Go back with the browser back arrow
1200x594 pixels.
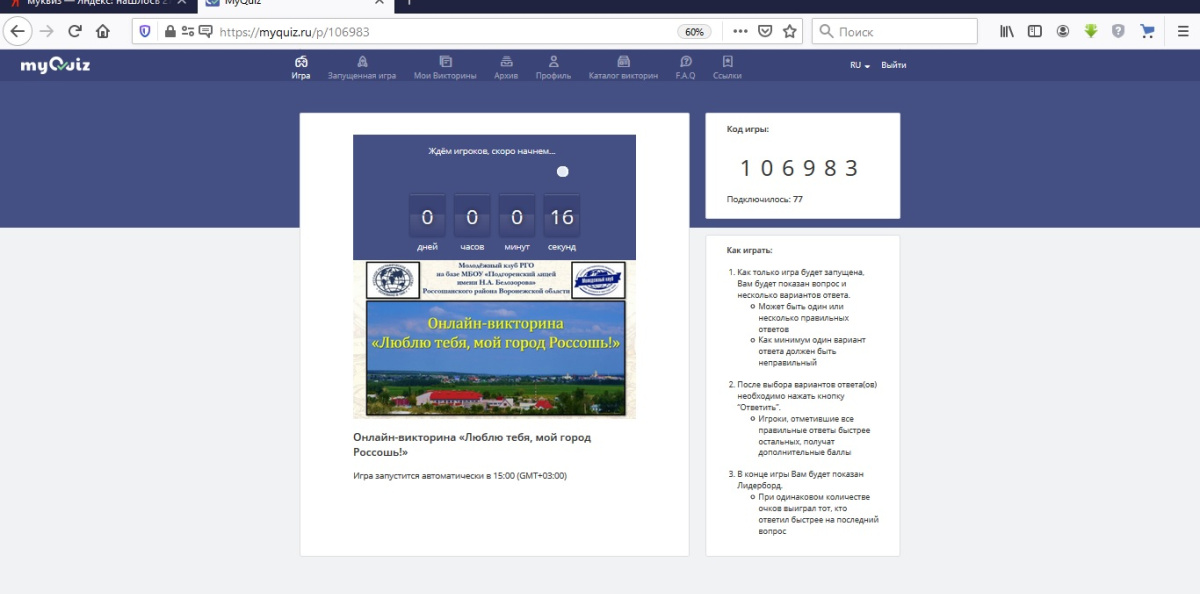click(17, 31)
